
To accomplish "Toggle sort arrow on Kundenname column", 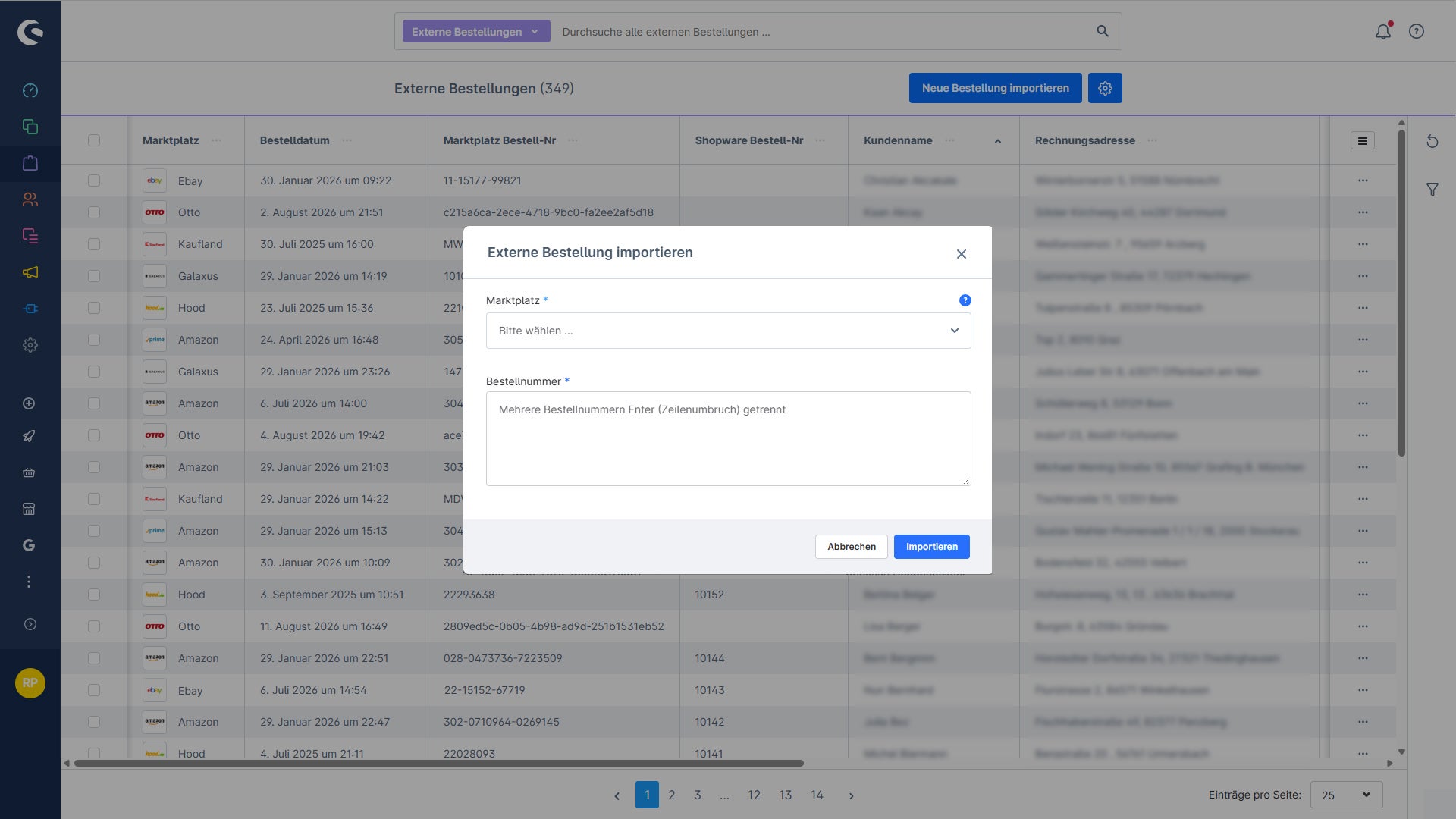I will point(998,141).
